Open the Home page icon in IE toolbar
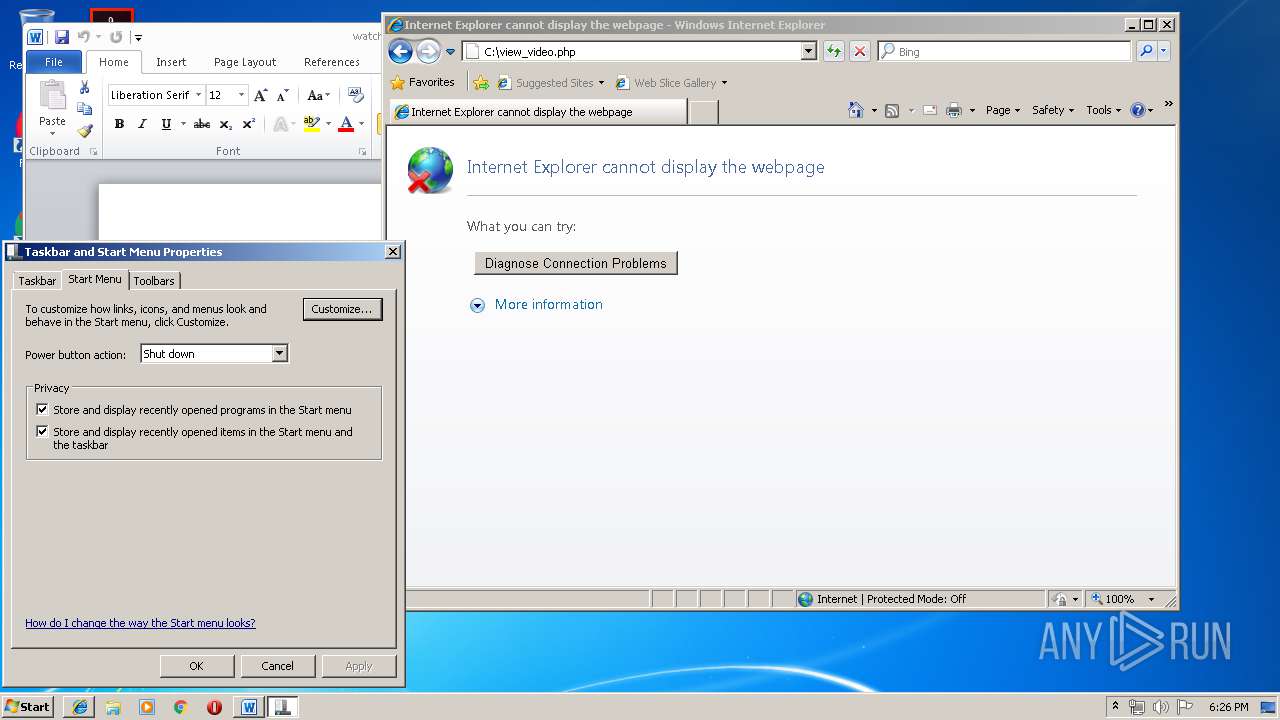Screen dimensions: 1280x720 pyautogui.click(x=856, y=110)
